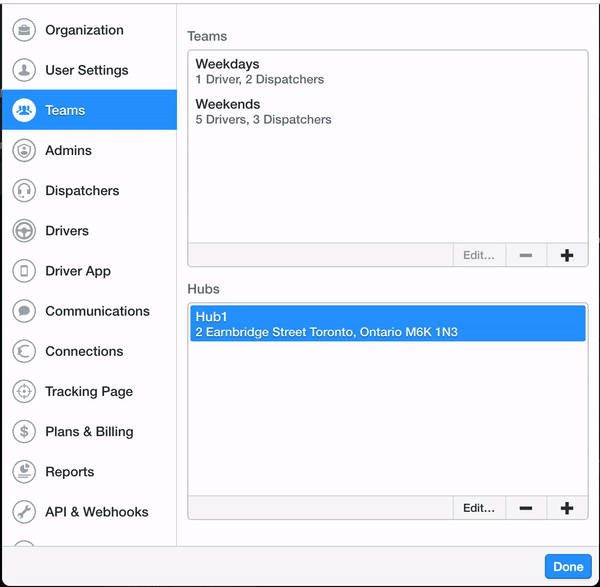Open the User Settings section
The width and height of the screenshot is (600, 587).
point(90,70)
